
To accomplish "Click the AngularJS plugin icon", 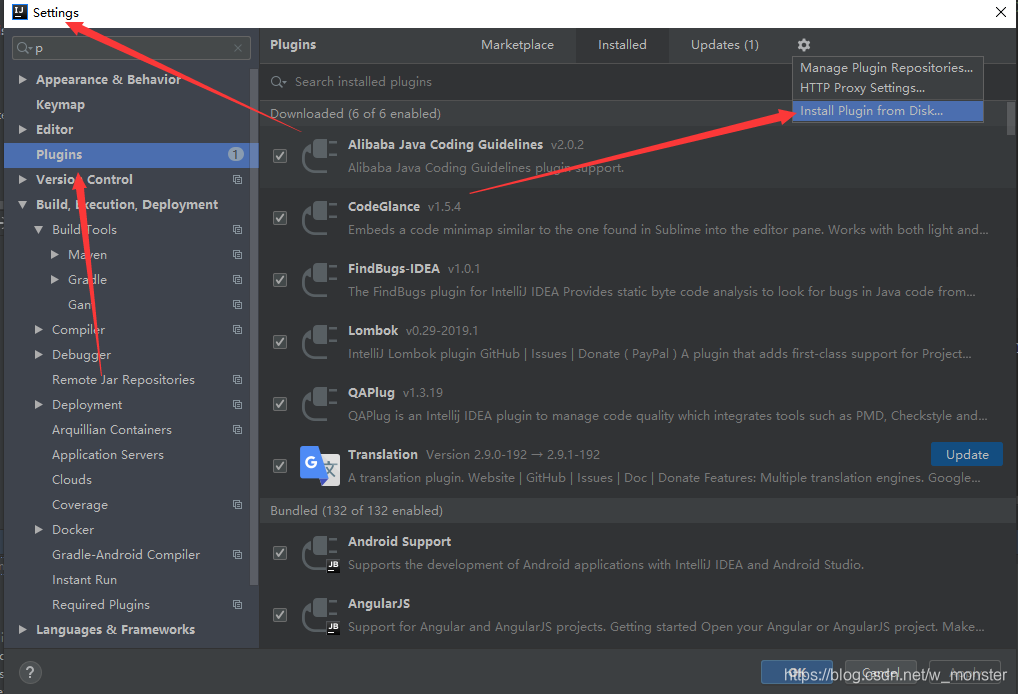I will (x=319, y=615).
